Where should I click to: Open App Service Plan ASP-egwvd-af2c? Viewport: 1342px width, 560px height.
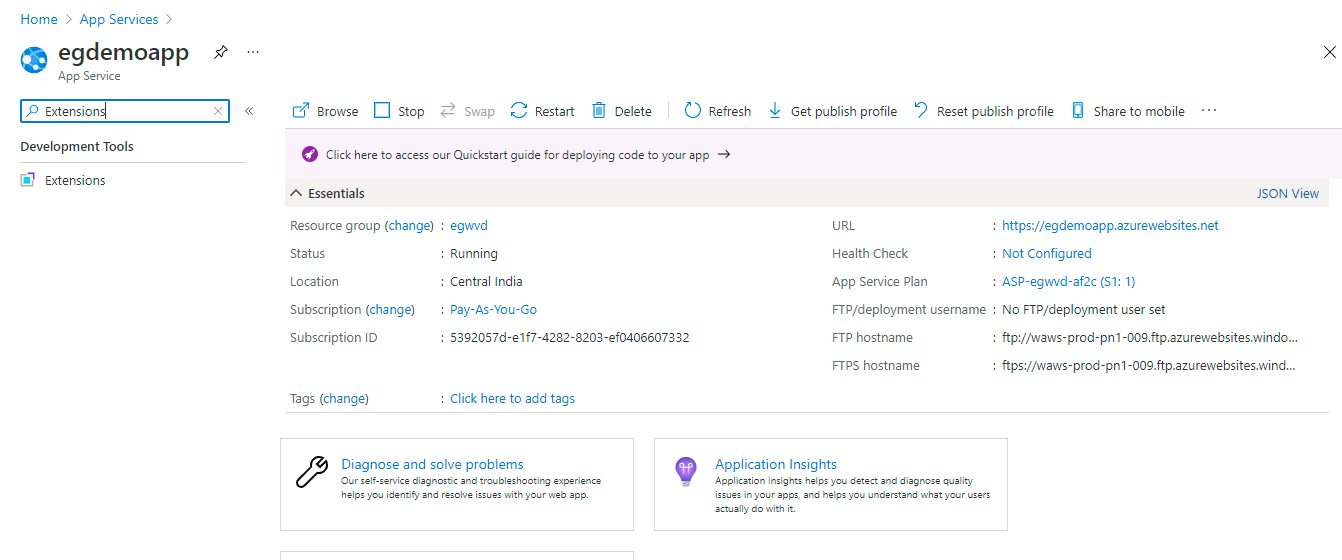pyautogui.click(x=1069, y=282)
